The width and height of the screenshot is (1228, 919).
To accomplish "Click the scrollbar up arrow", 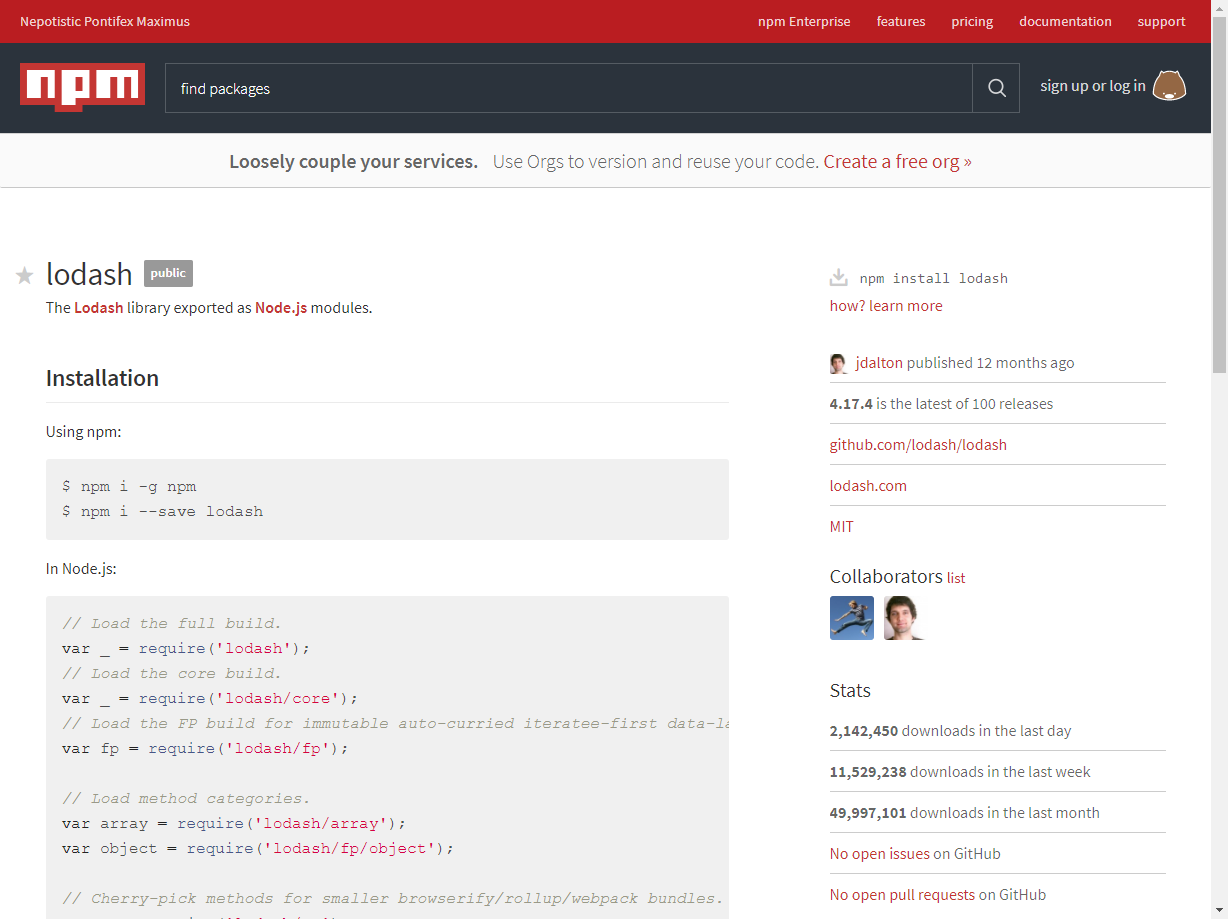I will click(x=1219, y=8).
